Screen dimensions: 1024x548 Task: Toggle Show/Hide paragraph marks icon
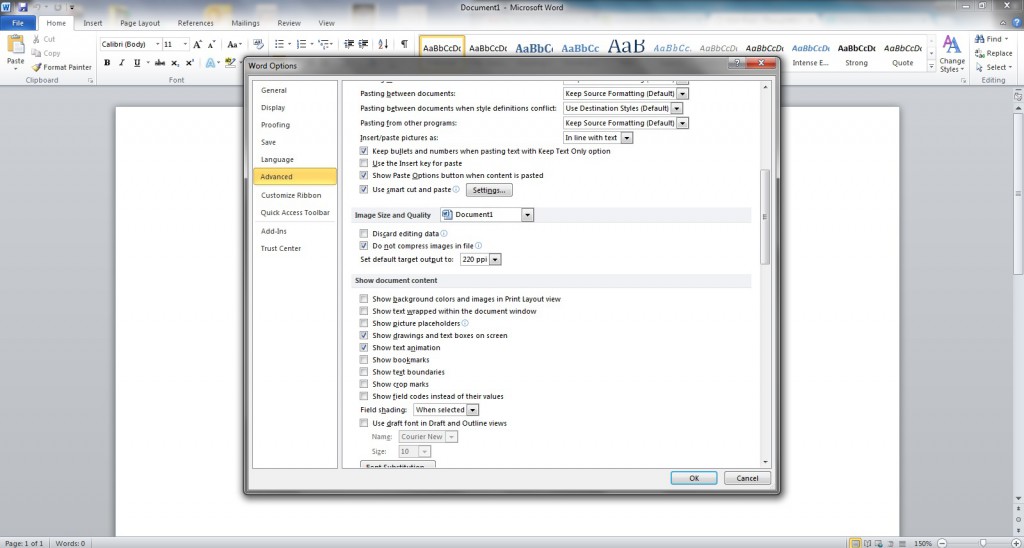404,44
